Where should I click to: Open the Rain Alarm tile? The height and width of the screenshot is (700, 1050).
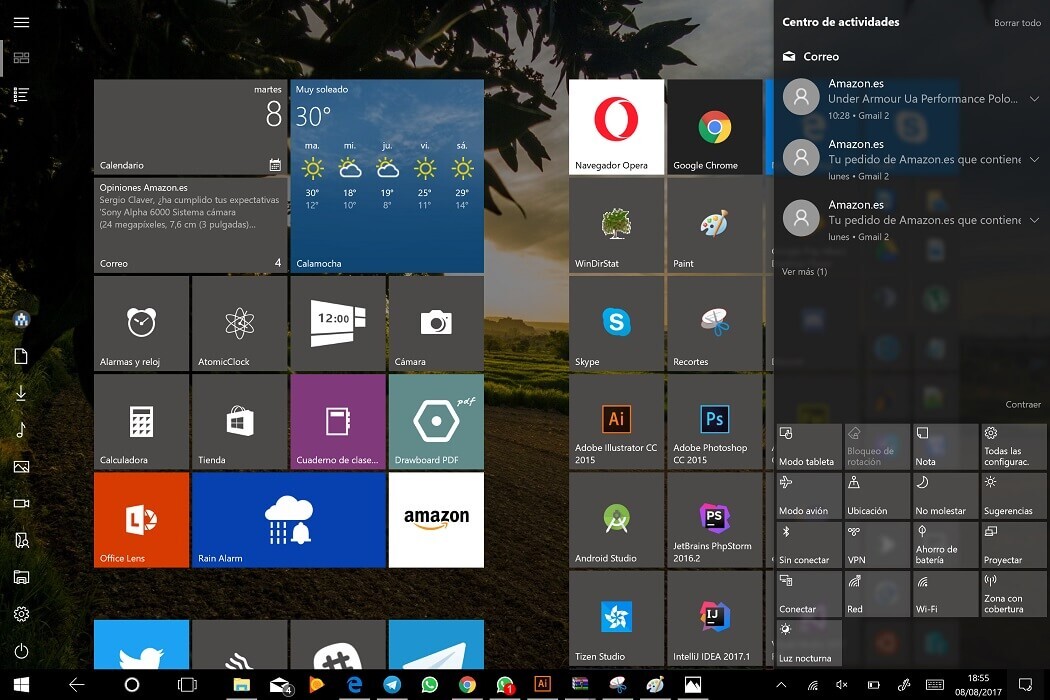coord(289,520)
